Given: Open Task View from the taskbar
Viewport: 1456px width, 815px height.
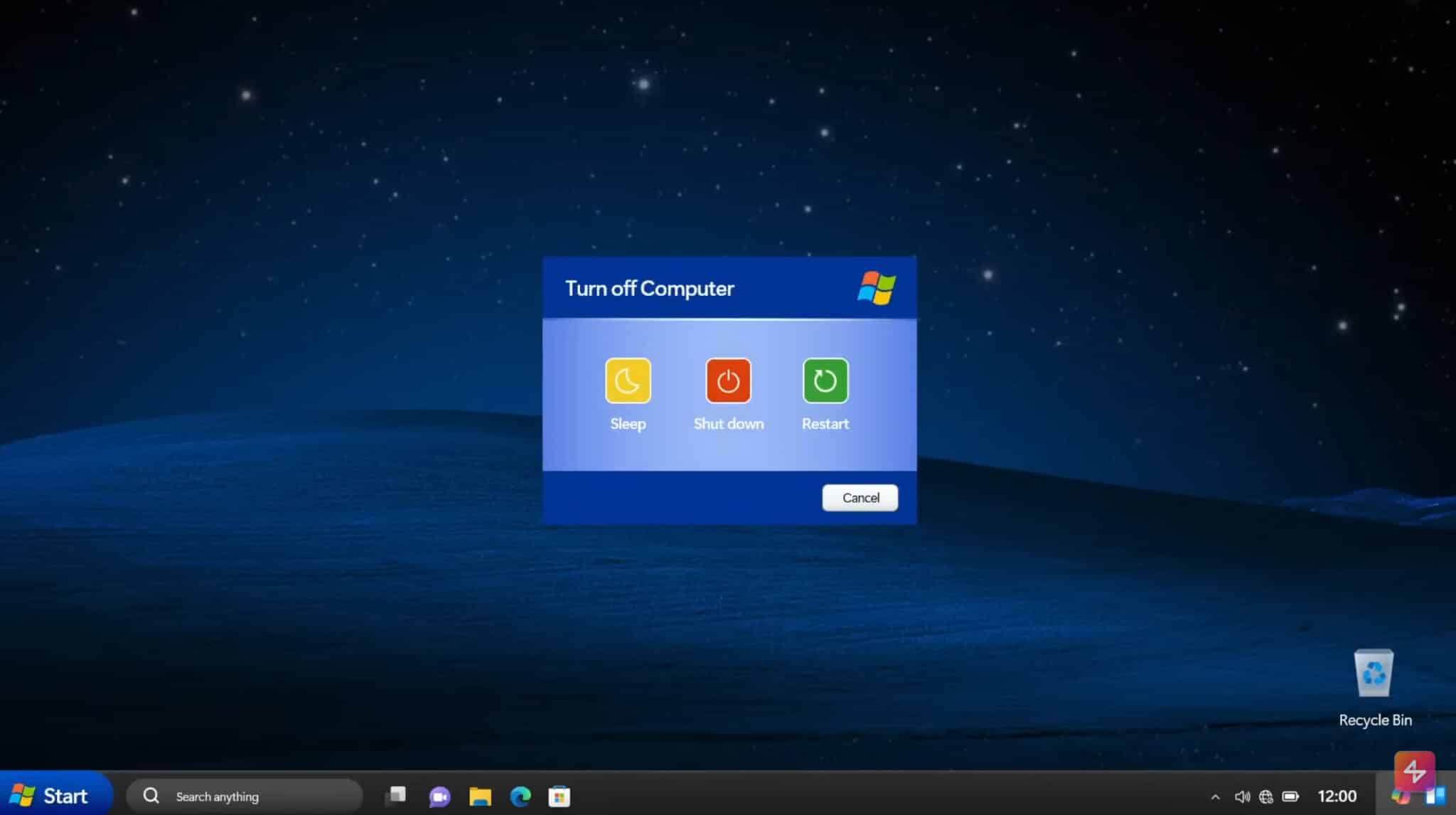Looking at the screenshot, I should pos(395,796).
